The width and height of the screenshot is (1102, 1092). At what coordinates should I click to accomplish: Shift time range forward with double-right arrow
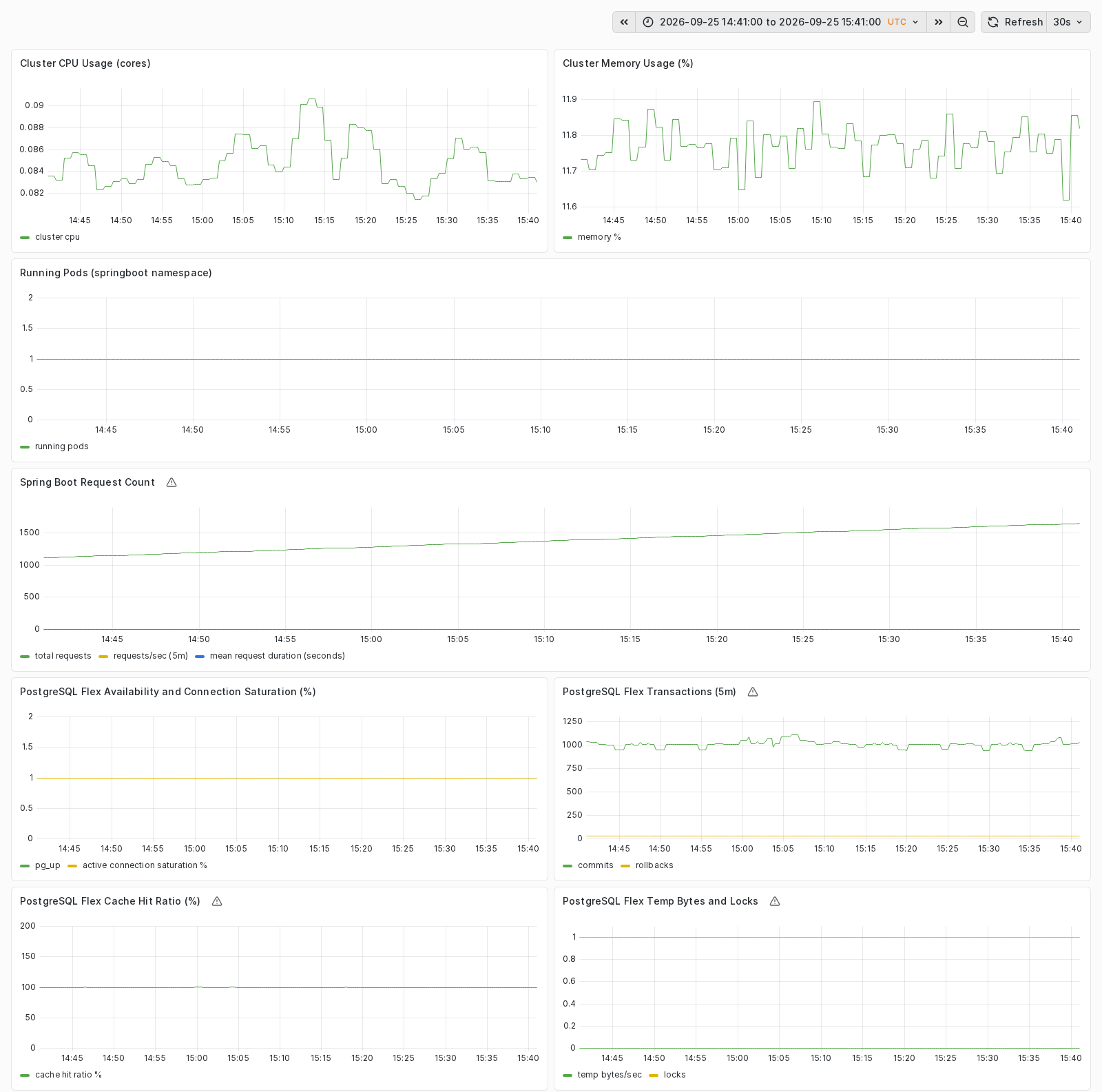pyautogui.click(x=938, y=22)
